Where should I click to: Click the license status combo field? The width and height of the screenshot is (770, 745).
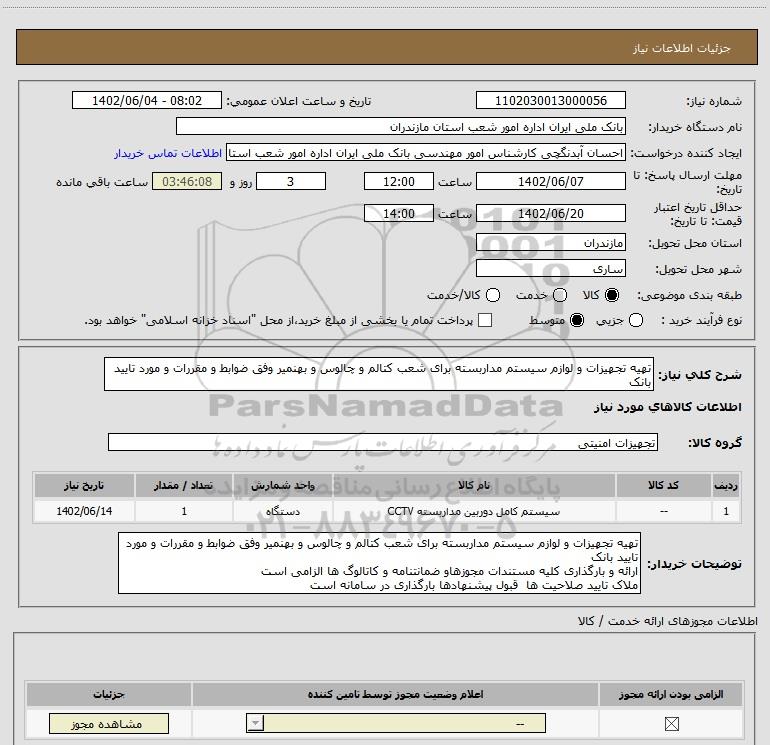tap(396, 723)
